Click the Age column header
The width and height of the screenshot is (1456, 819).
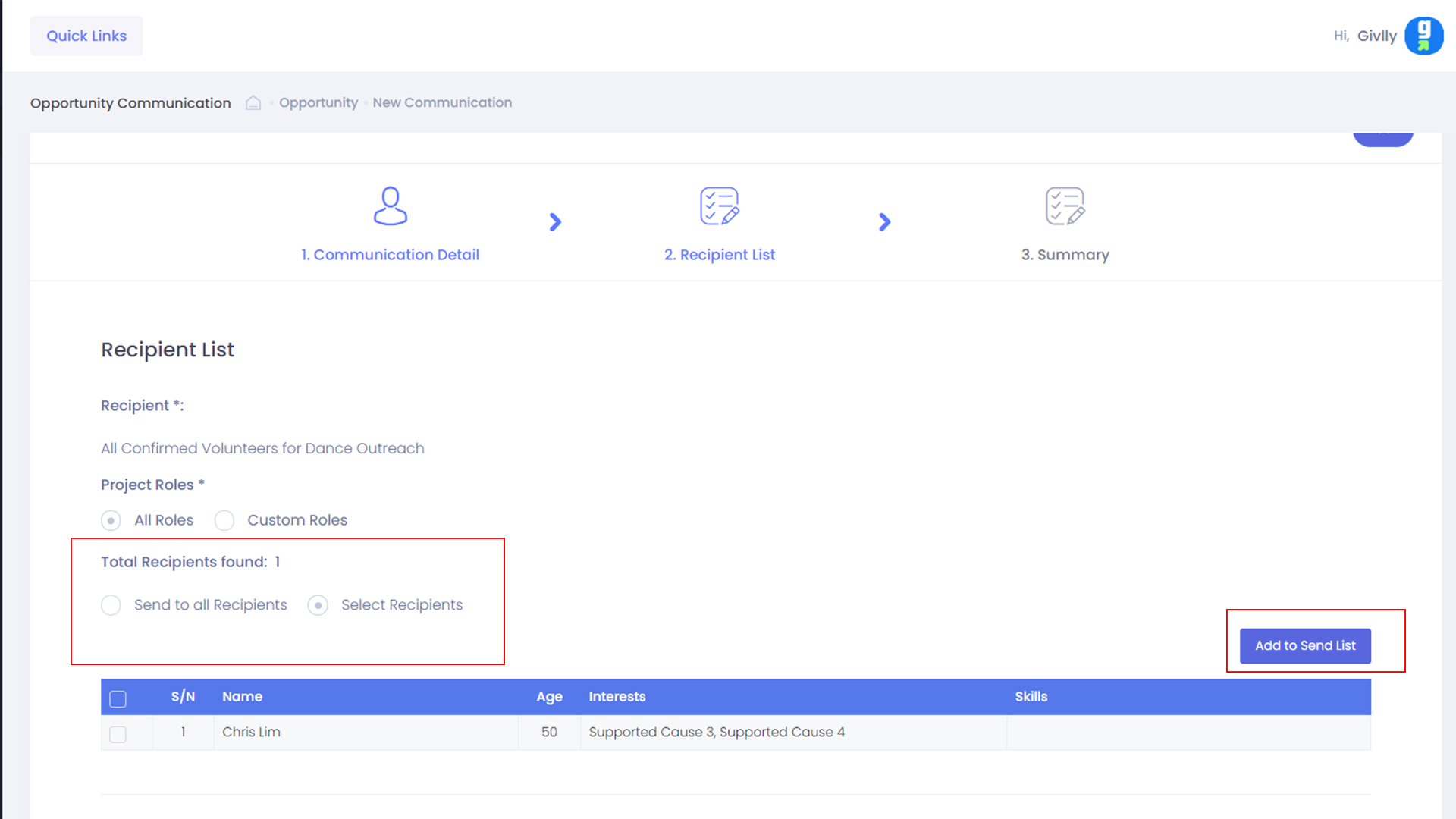click(x=549, y=696)
